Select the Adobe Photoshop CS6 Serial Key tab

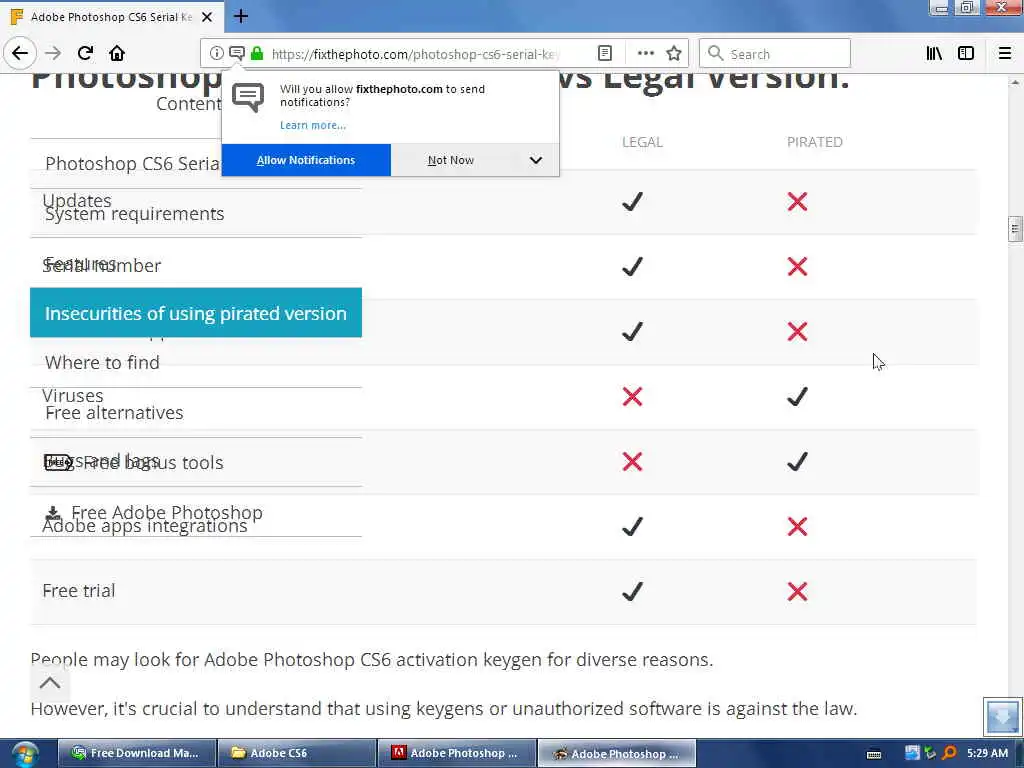click(x=112, y=17)
